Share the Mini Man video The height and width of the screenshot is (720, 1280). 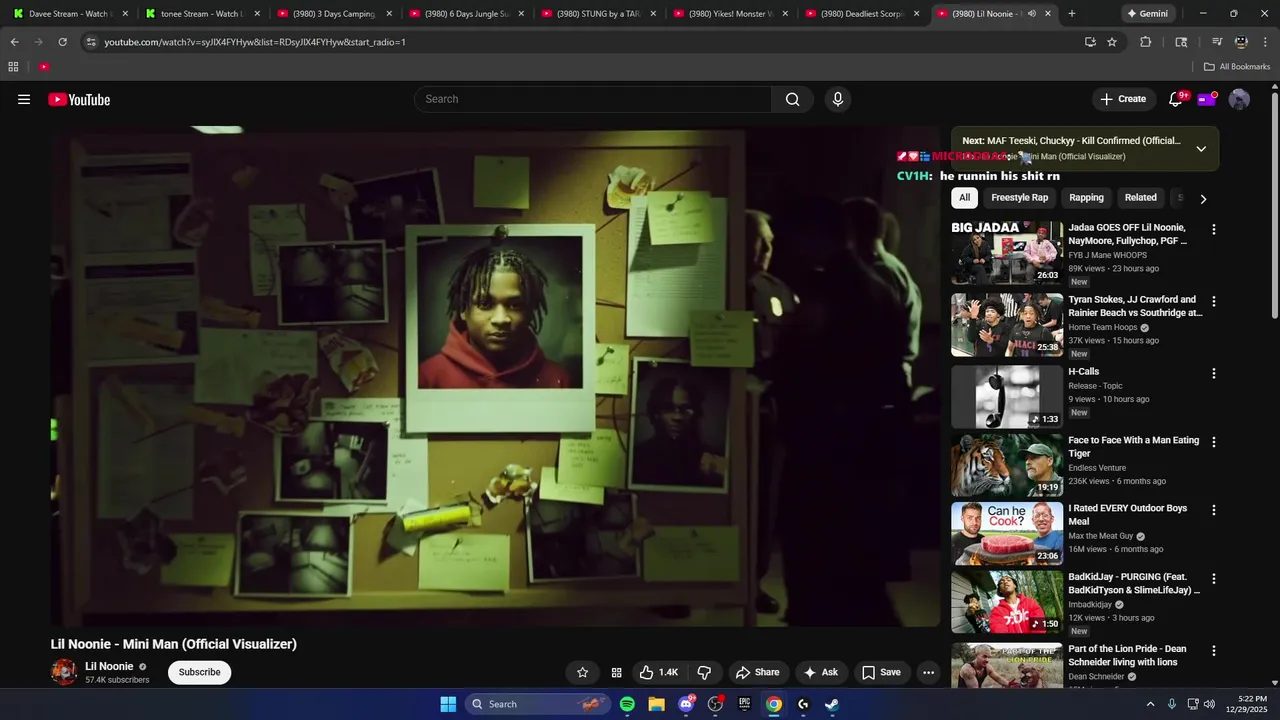756,672
